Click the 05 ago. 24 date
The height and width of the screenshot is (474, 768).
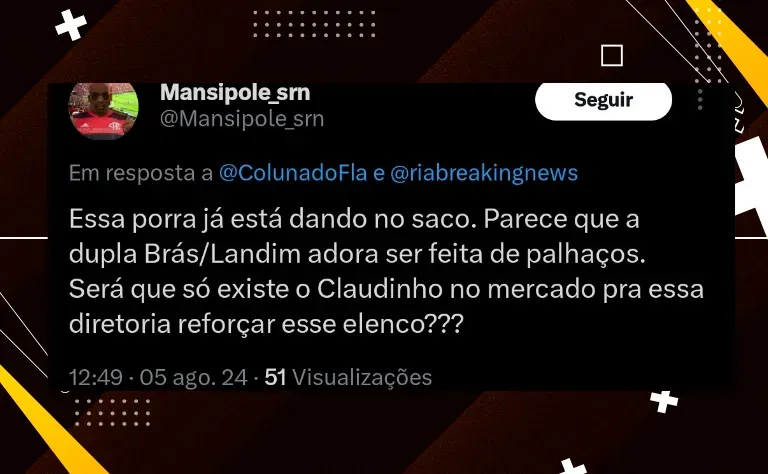point(193,378)
